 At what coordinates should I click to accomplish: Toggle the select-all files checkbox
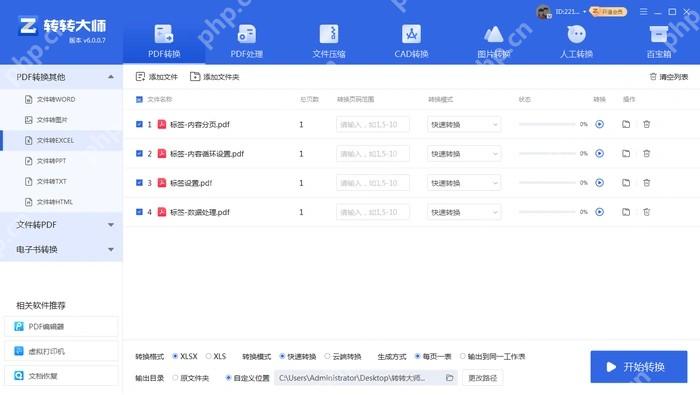coord(139,99)
